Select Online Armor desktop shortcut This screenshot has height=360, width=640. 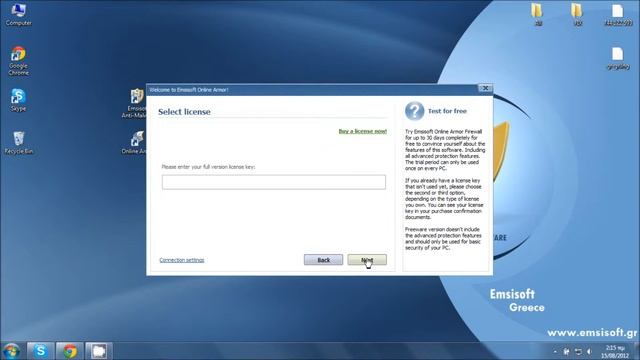click(x=135, y=142)
